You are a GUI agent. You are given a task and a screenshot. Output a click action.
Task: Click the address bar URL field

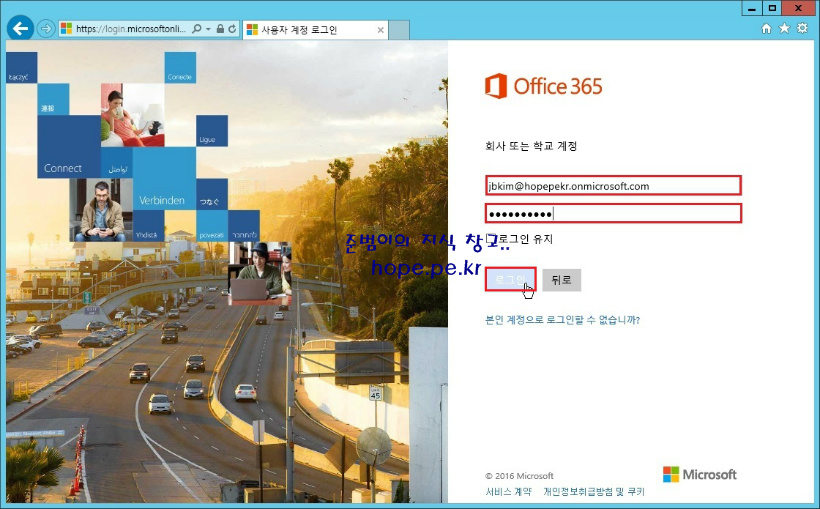(131, 29)
